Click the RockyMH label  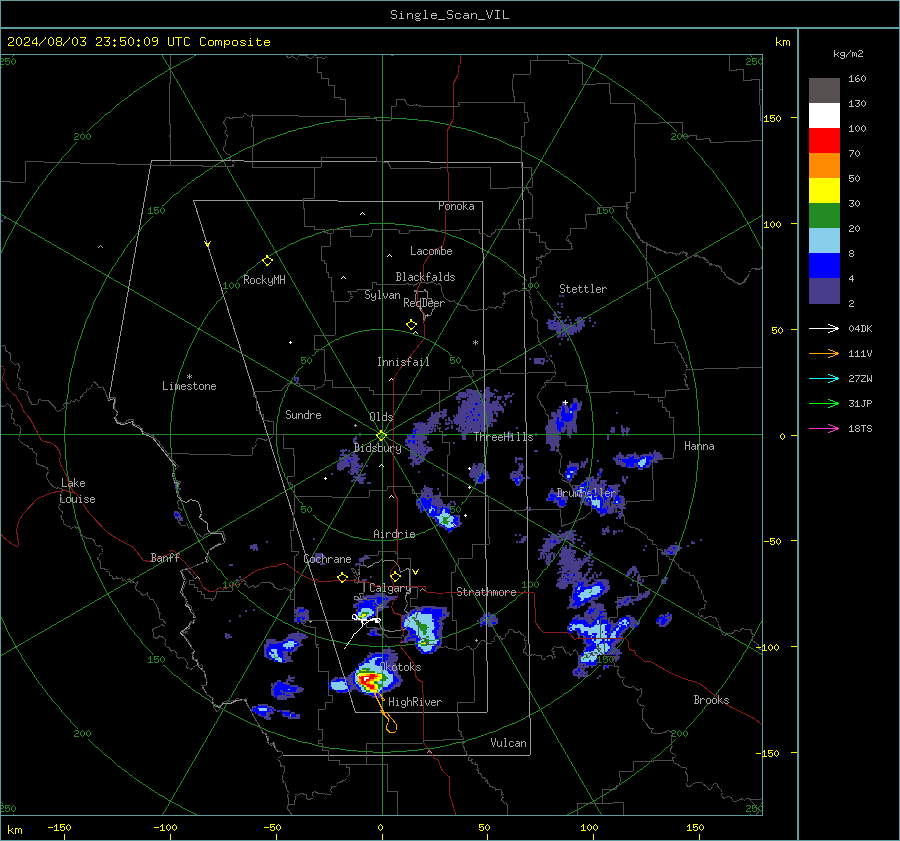[264, 280]
